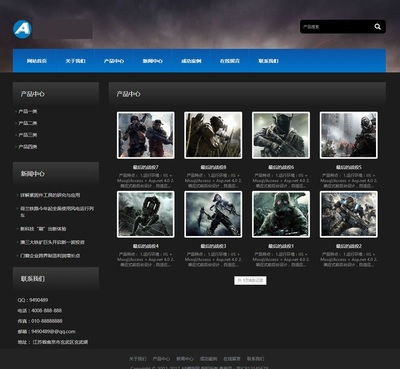
Task: Click the title text 最后的战役8
Action: (213, 167)
